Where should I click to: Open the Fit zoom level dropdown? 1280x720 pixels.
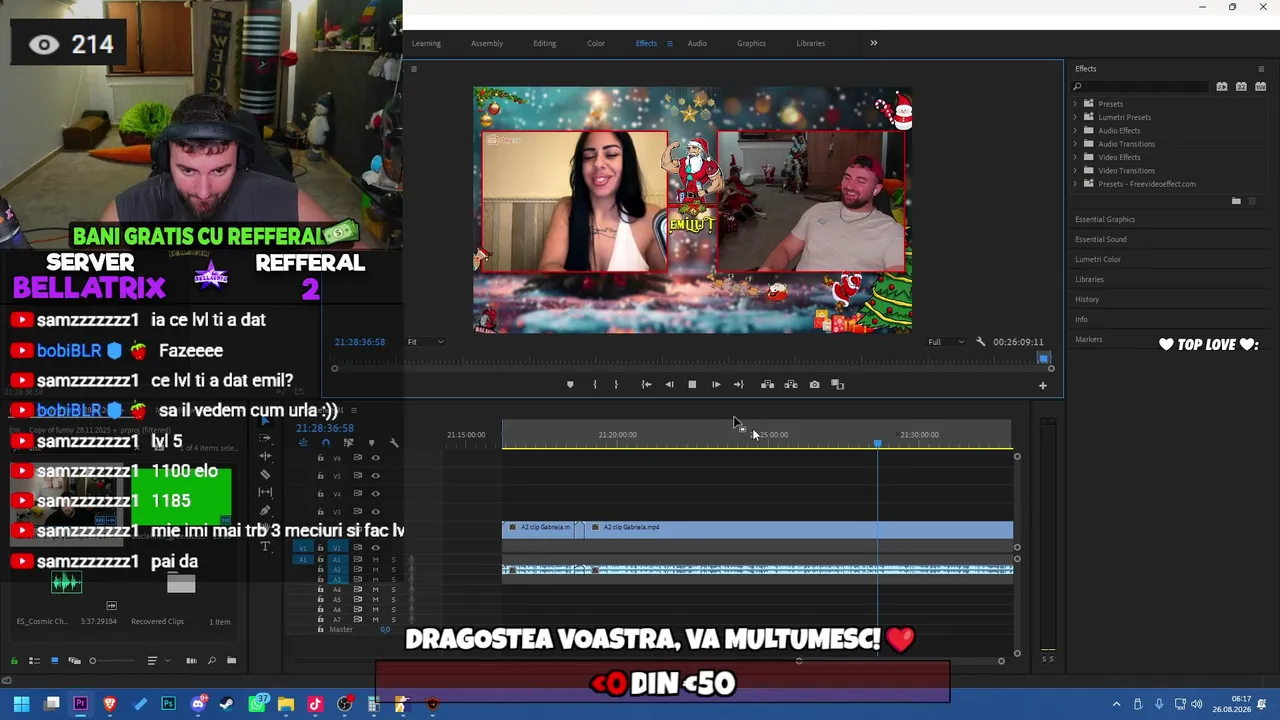click(426, 342)
